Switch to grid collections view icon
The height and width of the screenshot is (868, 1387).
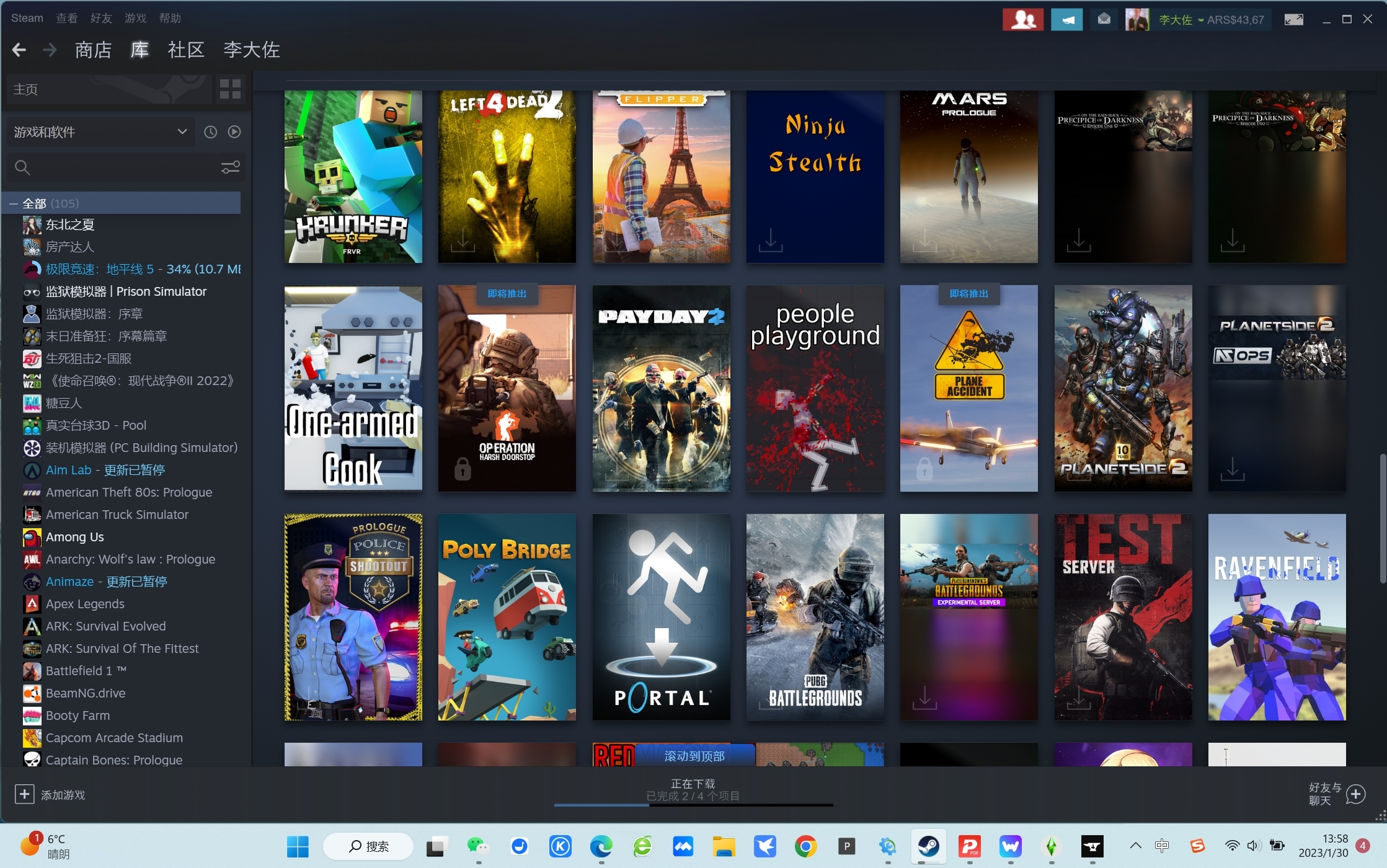coord(230,89)
